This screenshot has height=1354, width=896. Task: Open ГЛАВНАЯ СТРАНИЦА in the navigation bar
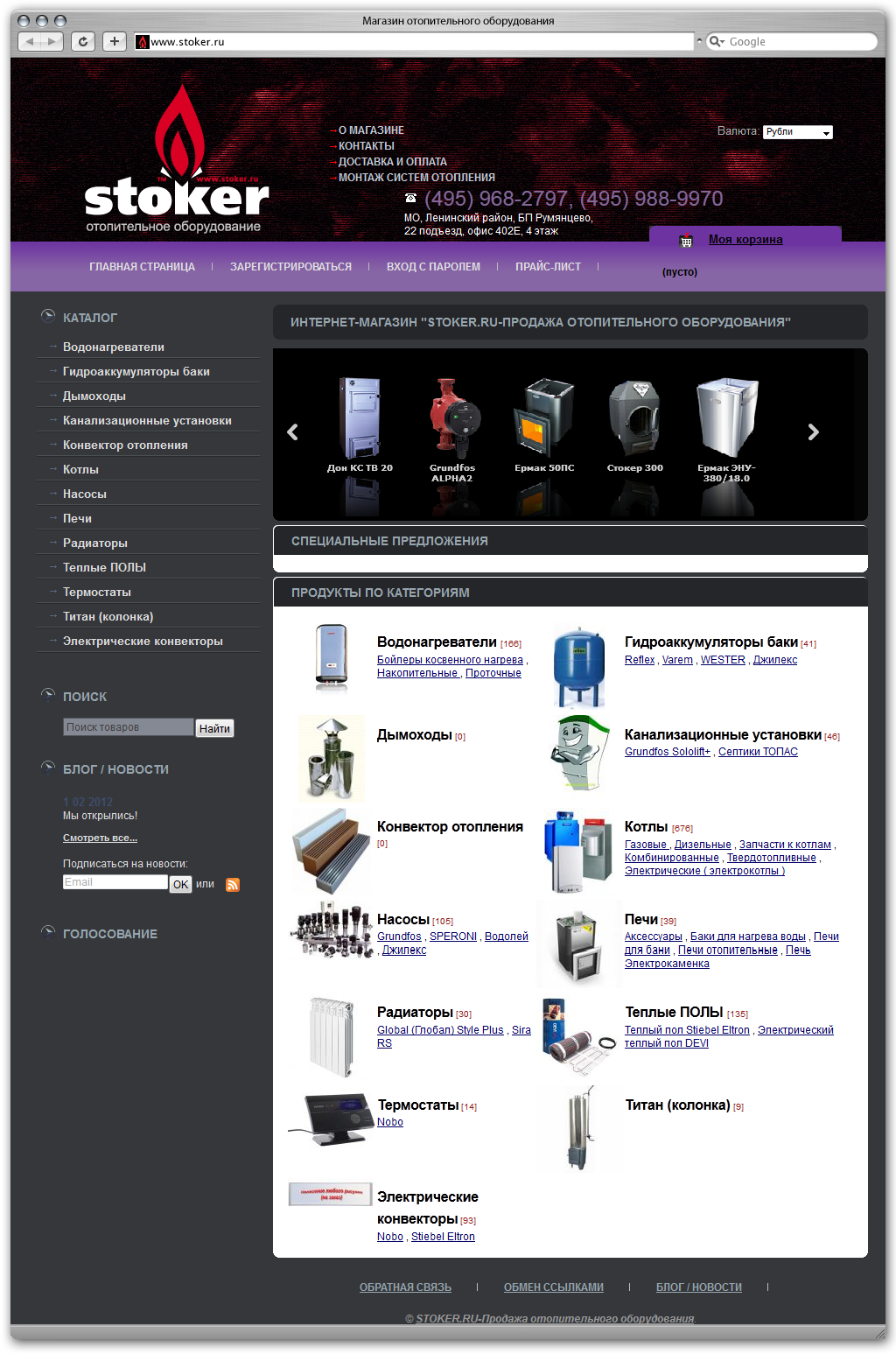click(x=142, y=267)
